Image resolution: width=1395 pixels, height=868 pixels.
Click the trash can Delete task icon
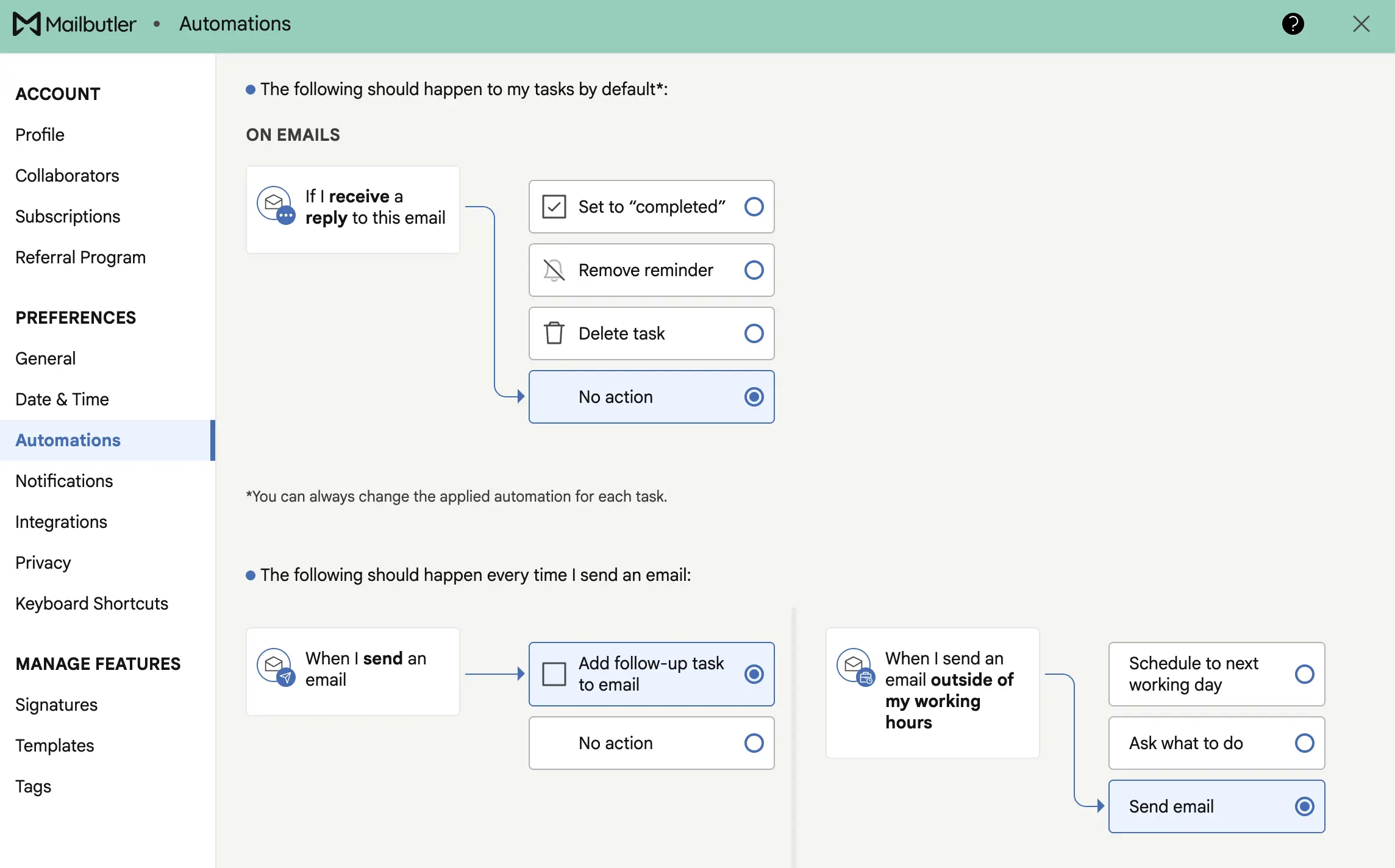pos(554,333)
